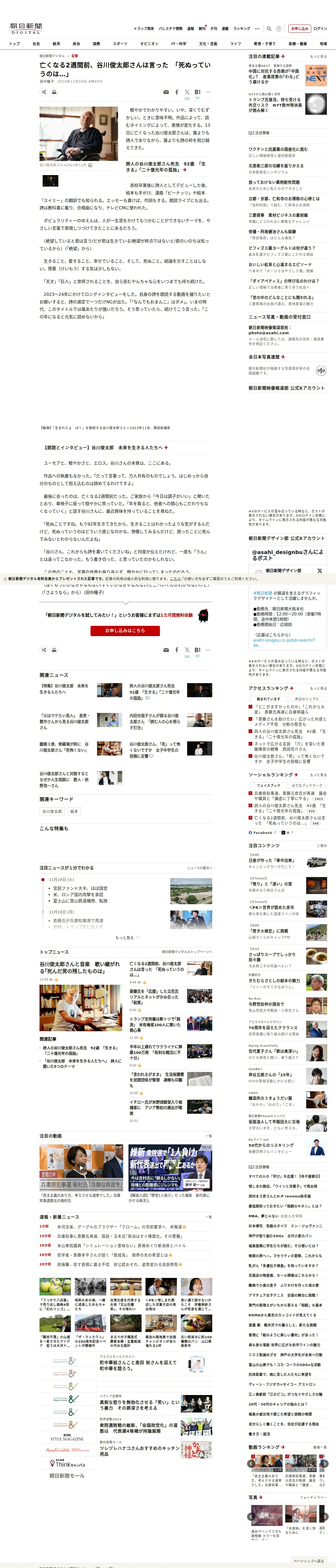Screen dimensions: 336x1568
Task: Click ニュースの要点へ link
Action: click(x=199, y=867)
